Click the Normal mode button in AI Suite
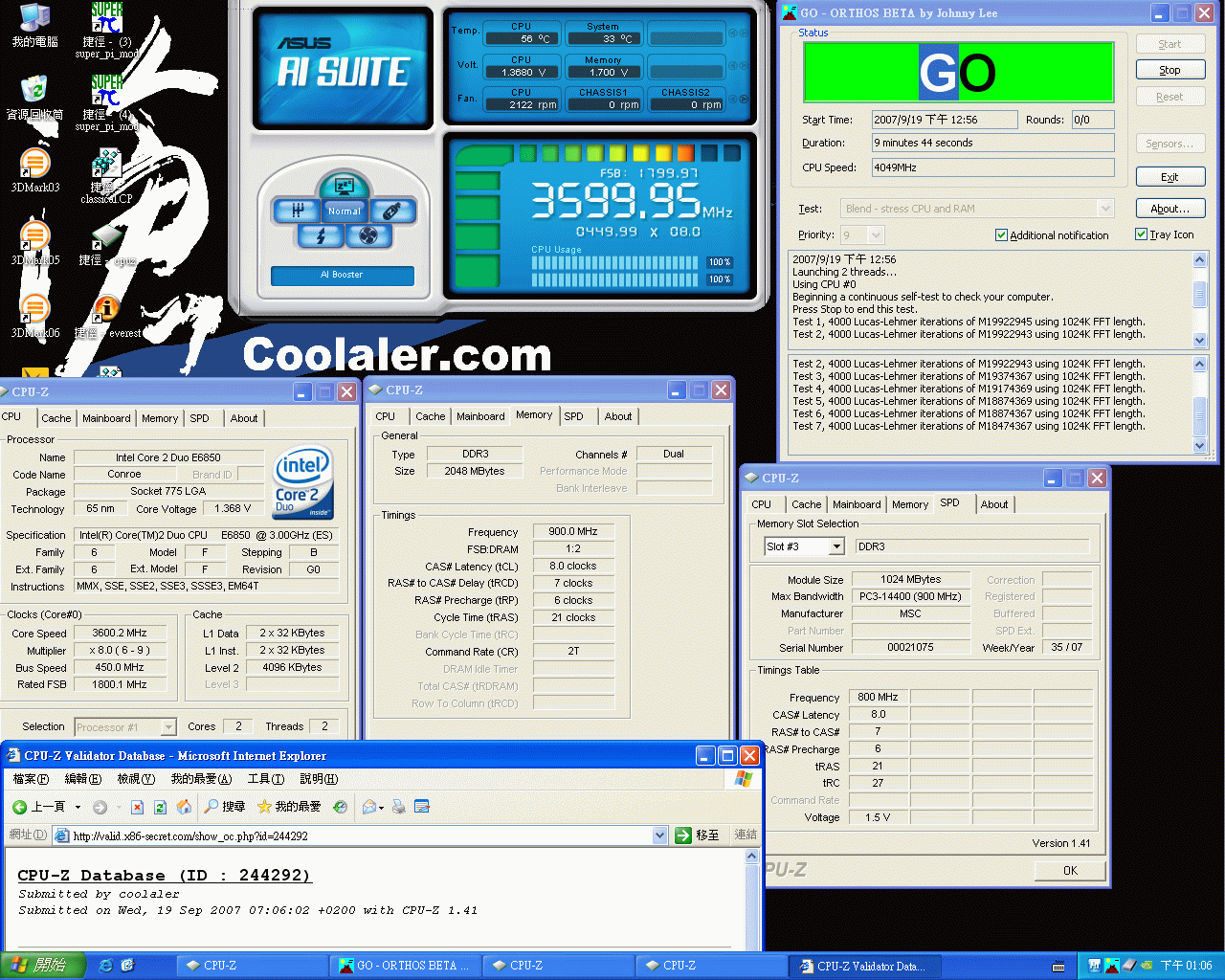This screenshot has width=1225, height=980. (x=344, y=211)
